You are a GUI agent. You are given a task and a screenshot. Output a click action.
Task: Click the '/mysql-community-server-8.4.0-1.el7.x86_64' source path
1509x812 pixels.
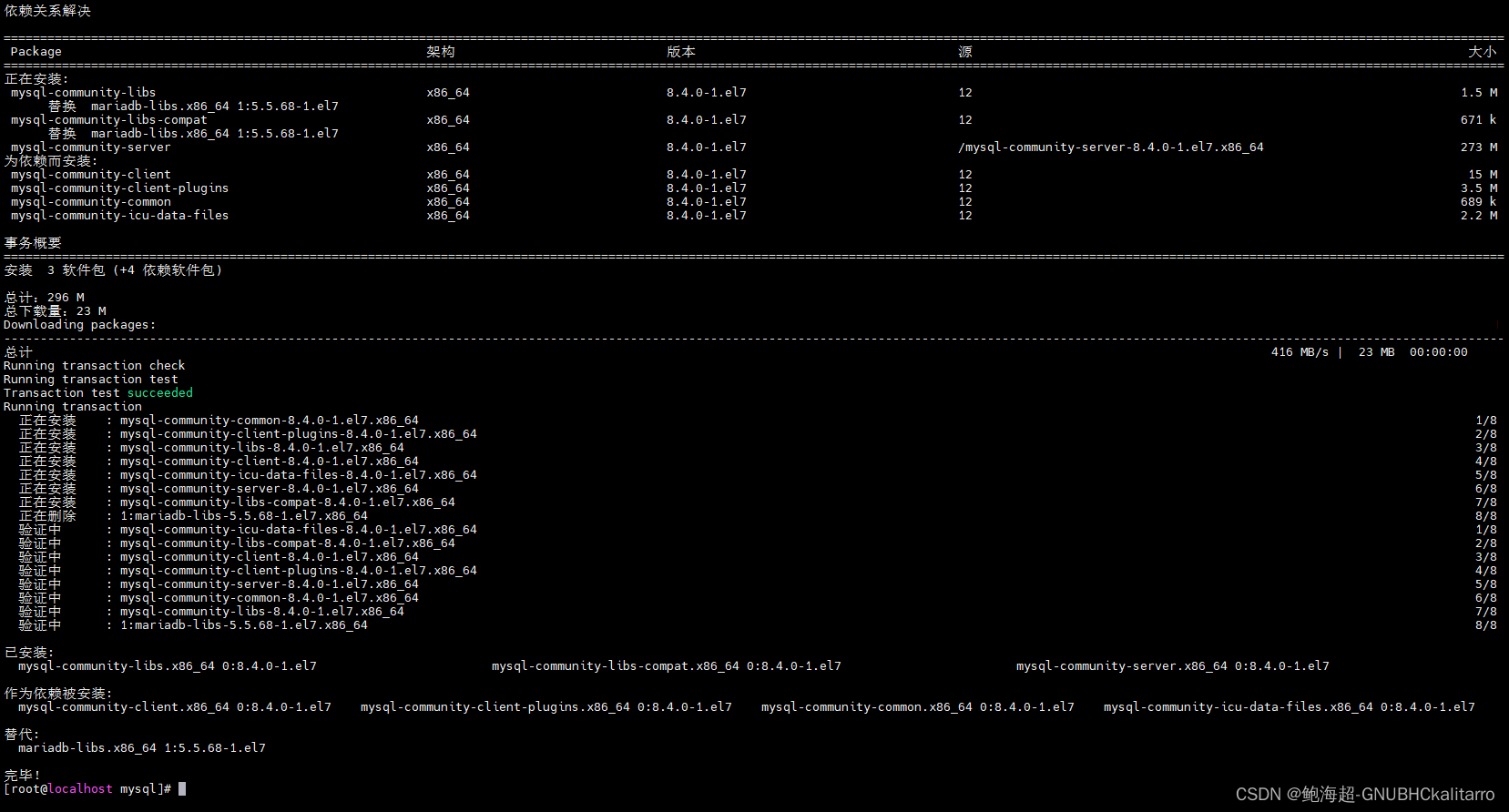1110,147
